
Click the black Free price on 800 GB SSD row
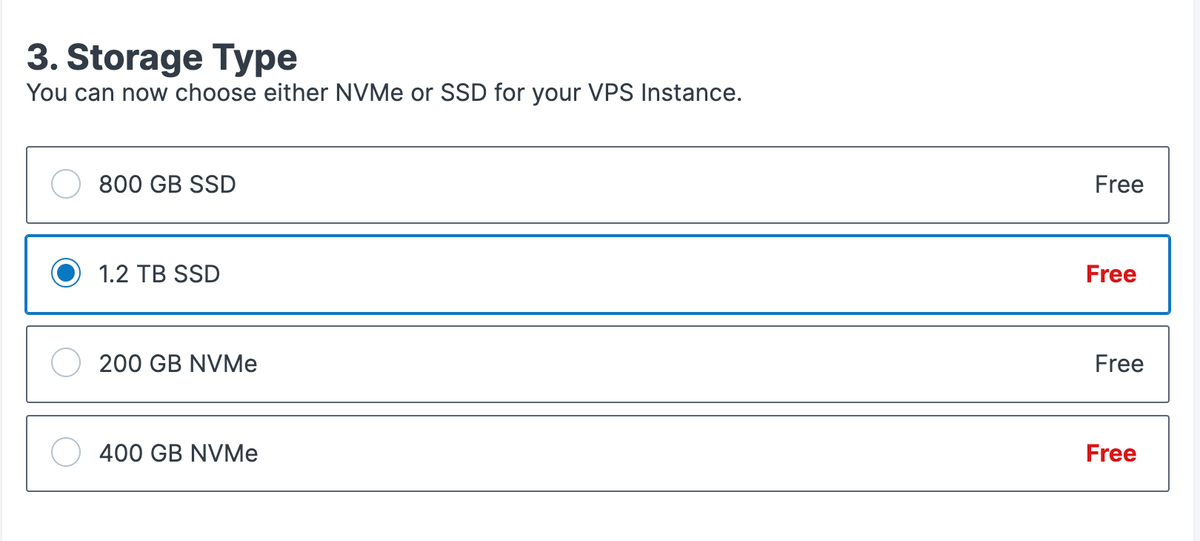coord(1119,185)
